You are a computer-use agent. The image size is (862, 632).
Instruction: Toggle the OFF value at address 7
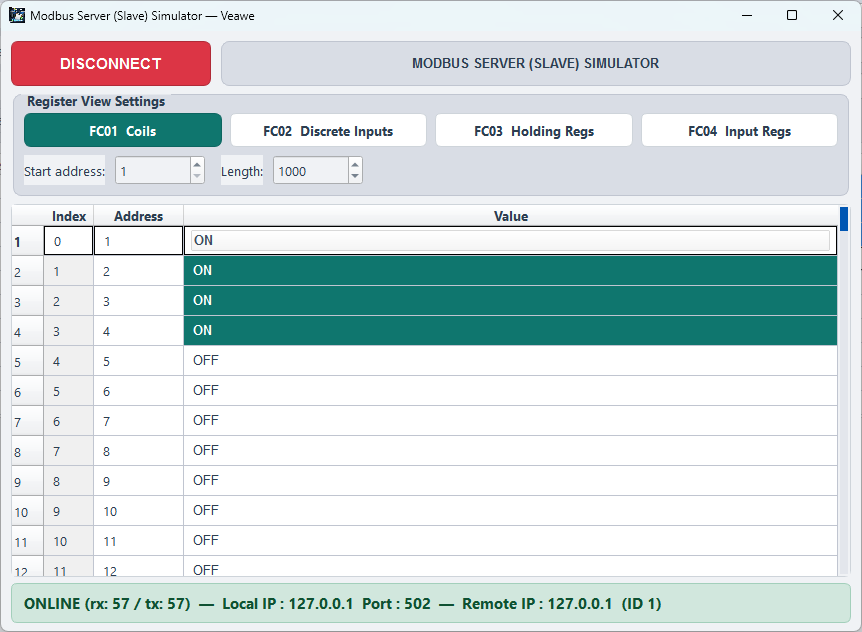click(510, 420)
